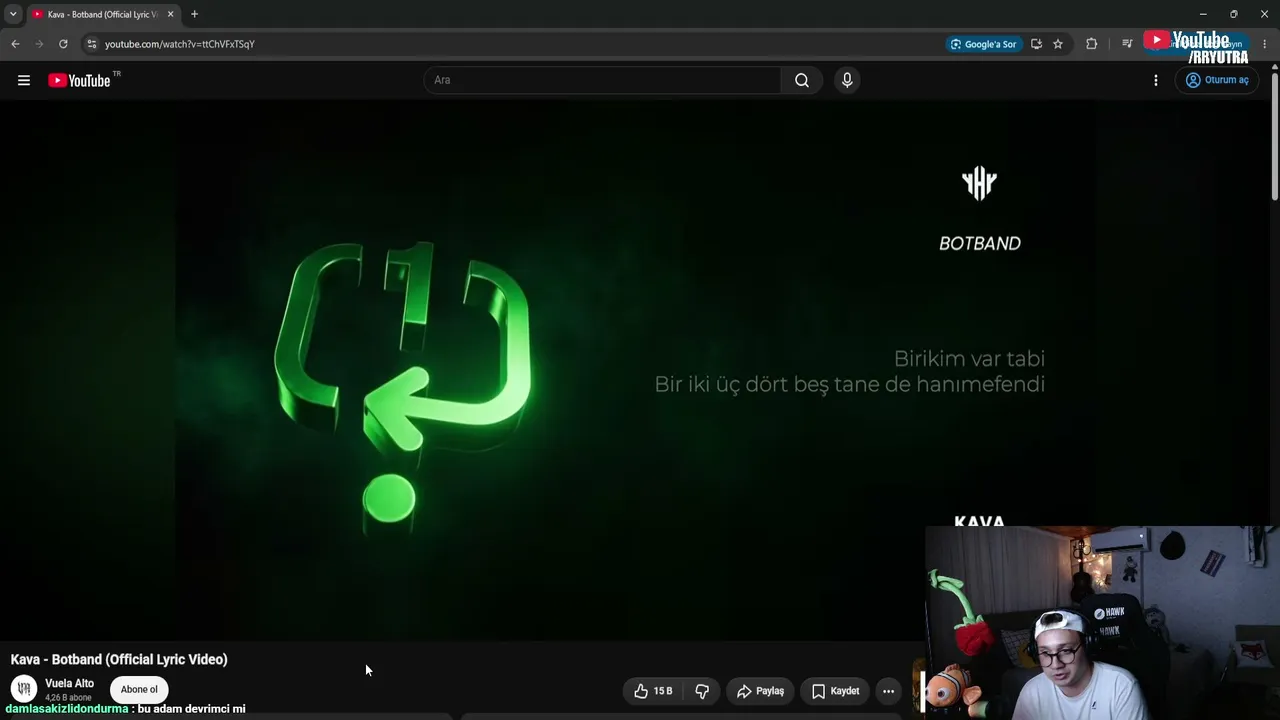Click the 4,26 B abone subscriber count
Viewport: 1280px width, 720px height.
coord(68,698)
